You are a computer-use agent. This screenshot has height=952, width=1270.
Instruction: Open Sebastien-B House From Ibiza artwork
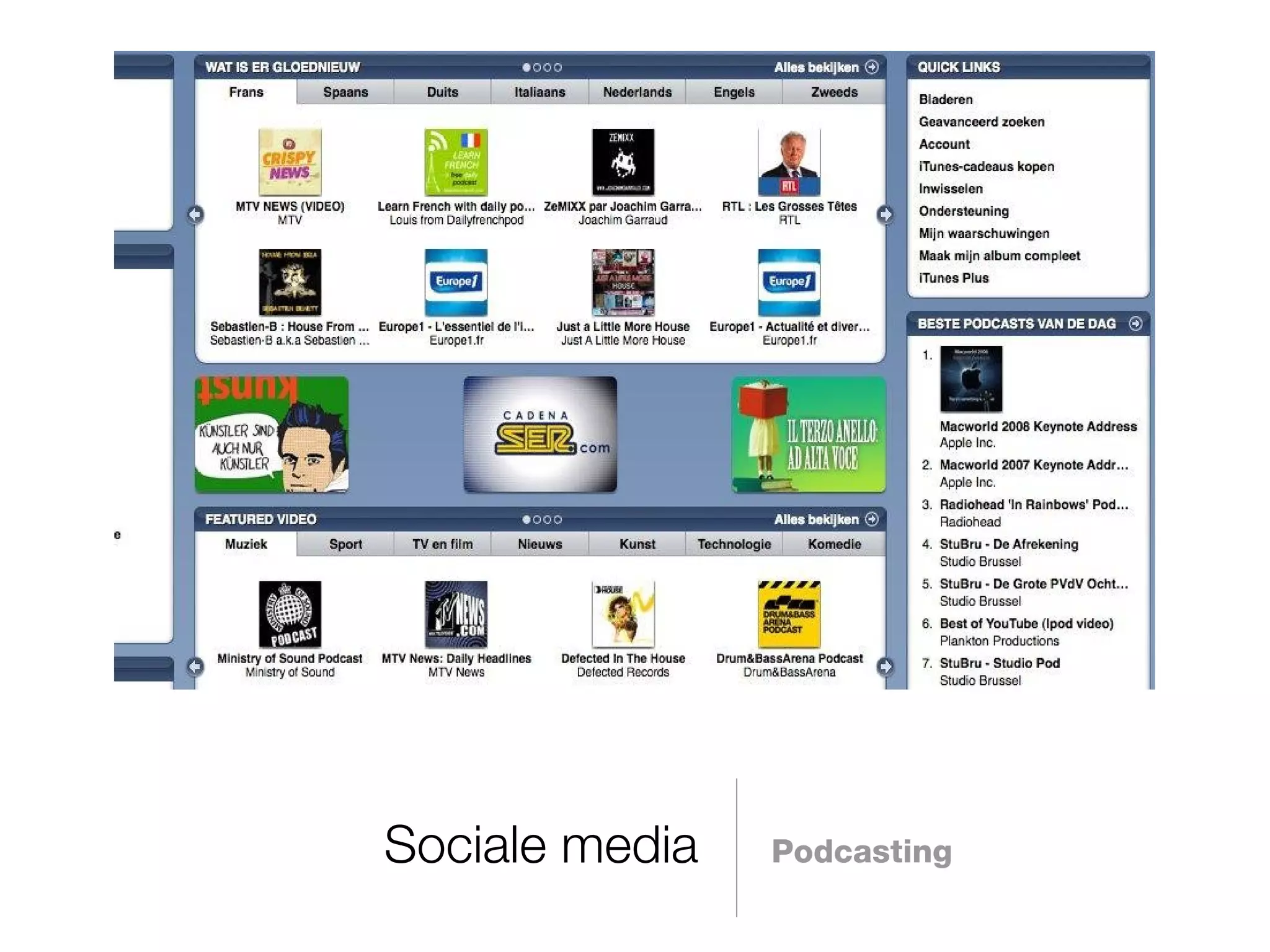point(290,283)
